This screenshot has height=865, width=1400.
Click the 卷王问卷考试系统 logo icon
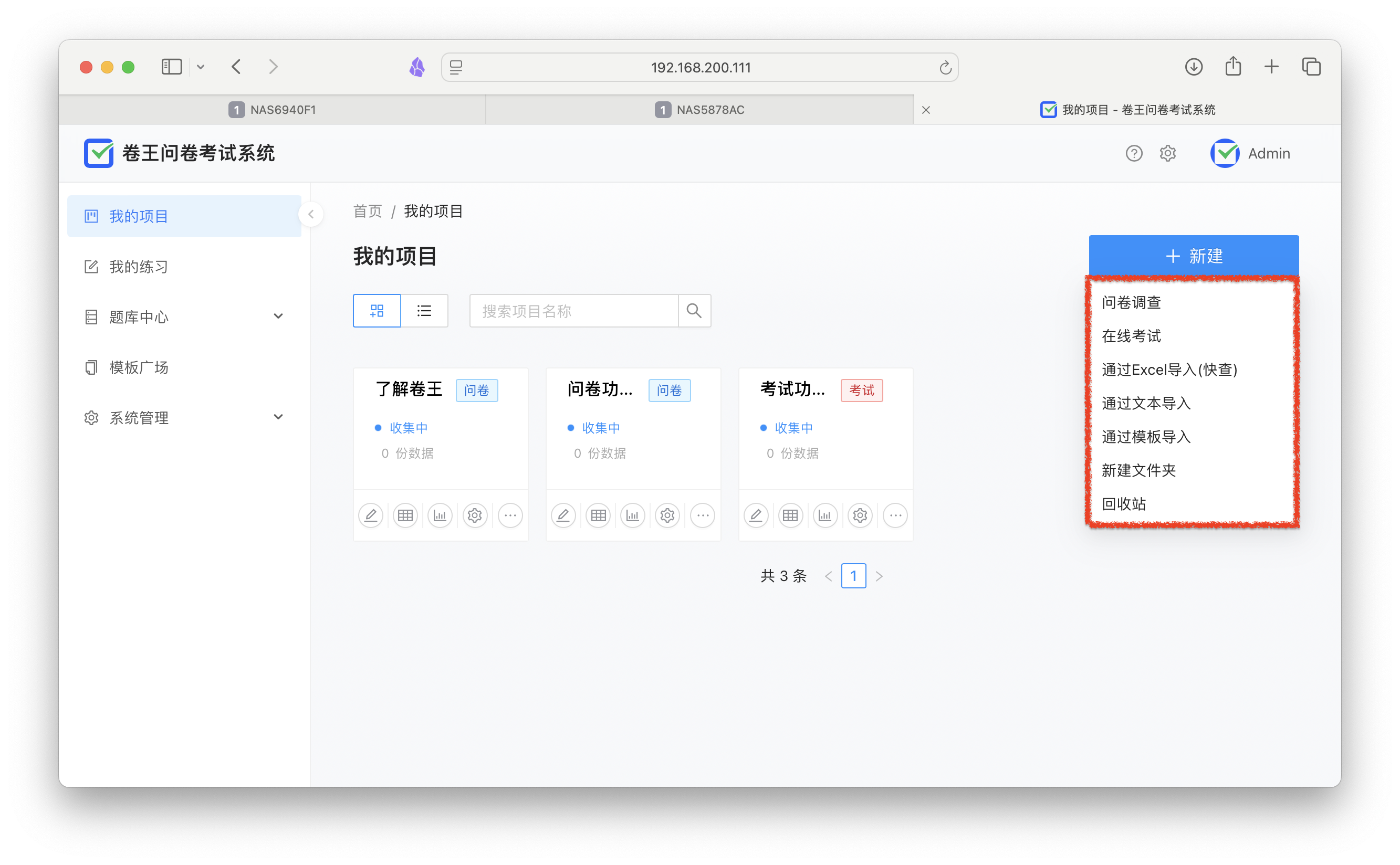tap(98, 153)
